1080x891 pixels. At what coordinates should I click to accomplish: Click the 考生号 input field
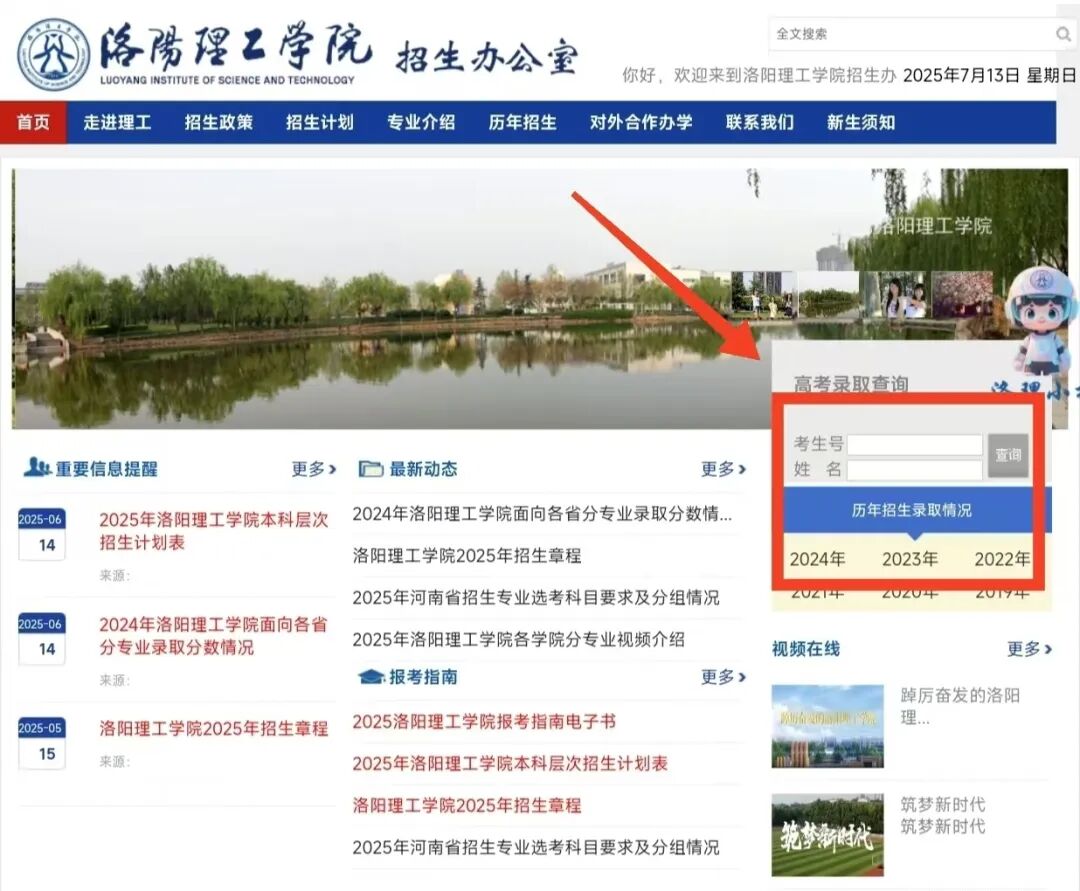pos(916,444)
